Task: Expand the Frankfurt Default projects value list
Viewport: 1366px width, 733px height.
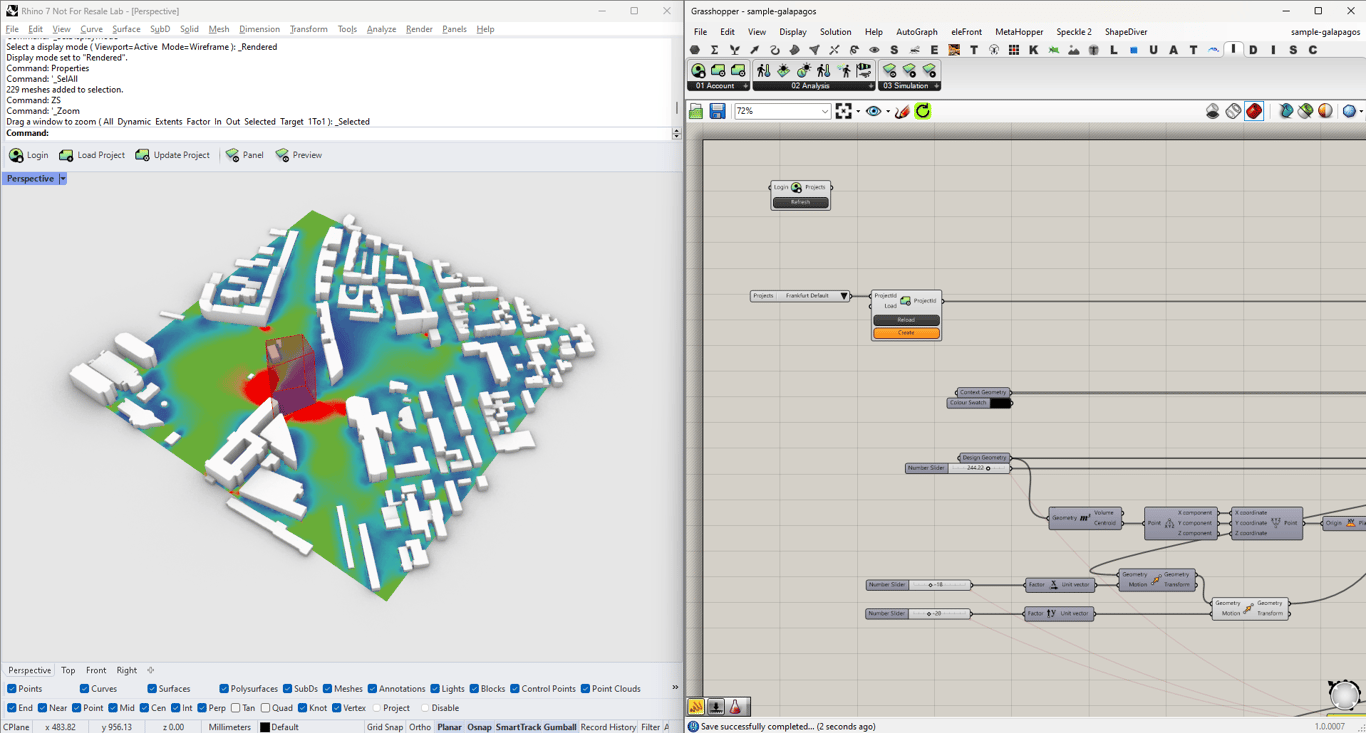Action: point(844,296)
